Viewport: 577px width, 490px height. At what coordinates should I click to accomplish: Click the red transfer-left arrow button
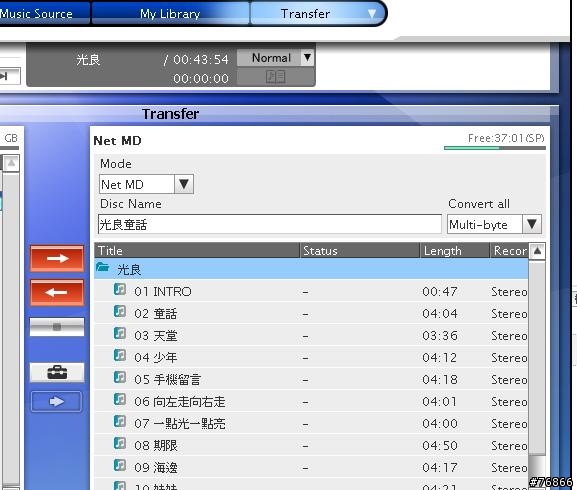point(57,292)
